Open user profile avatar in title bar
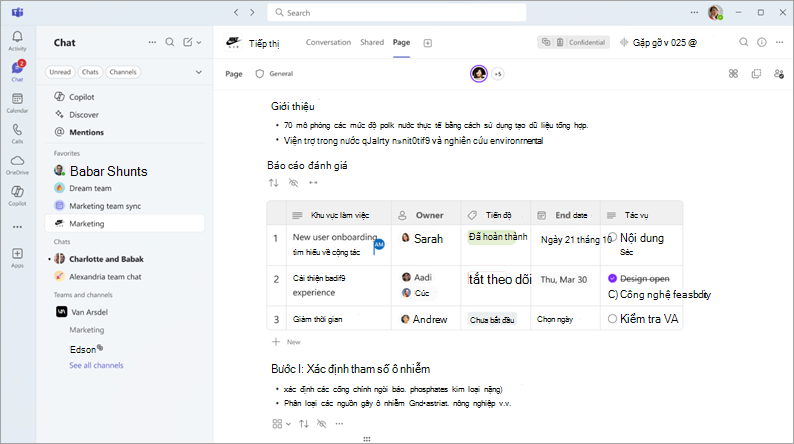The image size is (794, 444). point(715,12)
